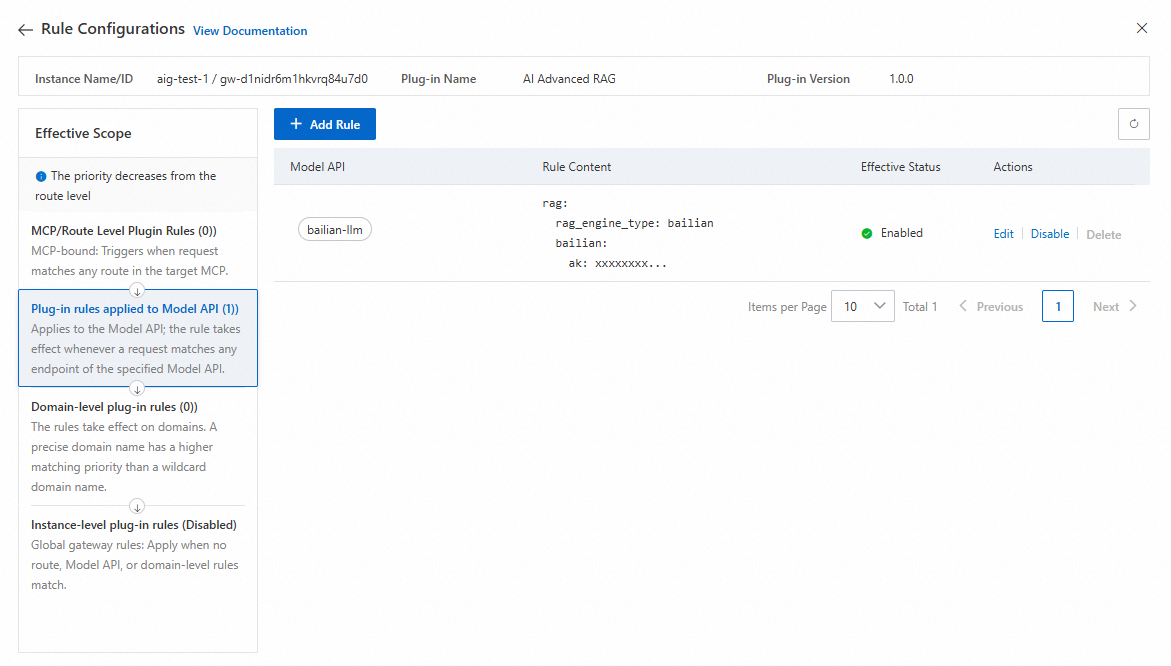Screen dimensions: 1171x666
Task: Disable the bailian-llm rule
Action: click(1050, 234)
